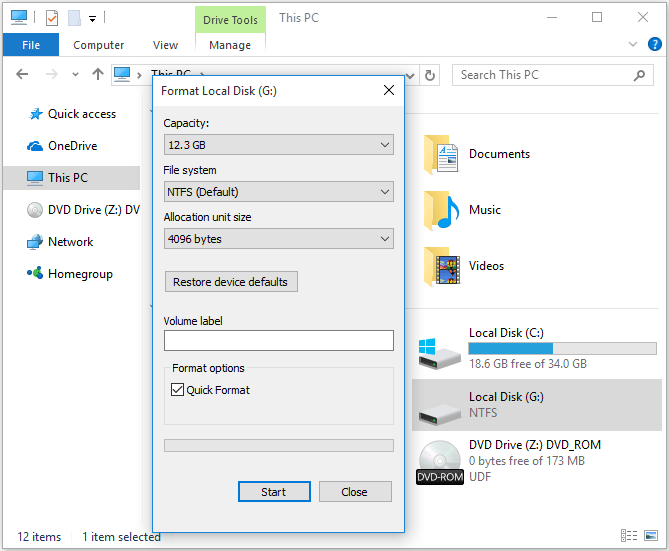This screenshot has height=551, width=669.
Task: Select Network in the navigation pane
Action: click(70, 242)
